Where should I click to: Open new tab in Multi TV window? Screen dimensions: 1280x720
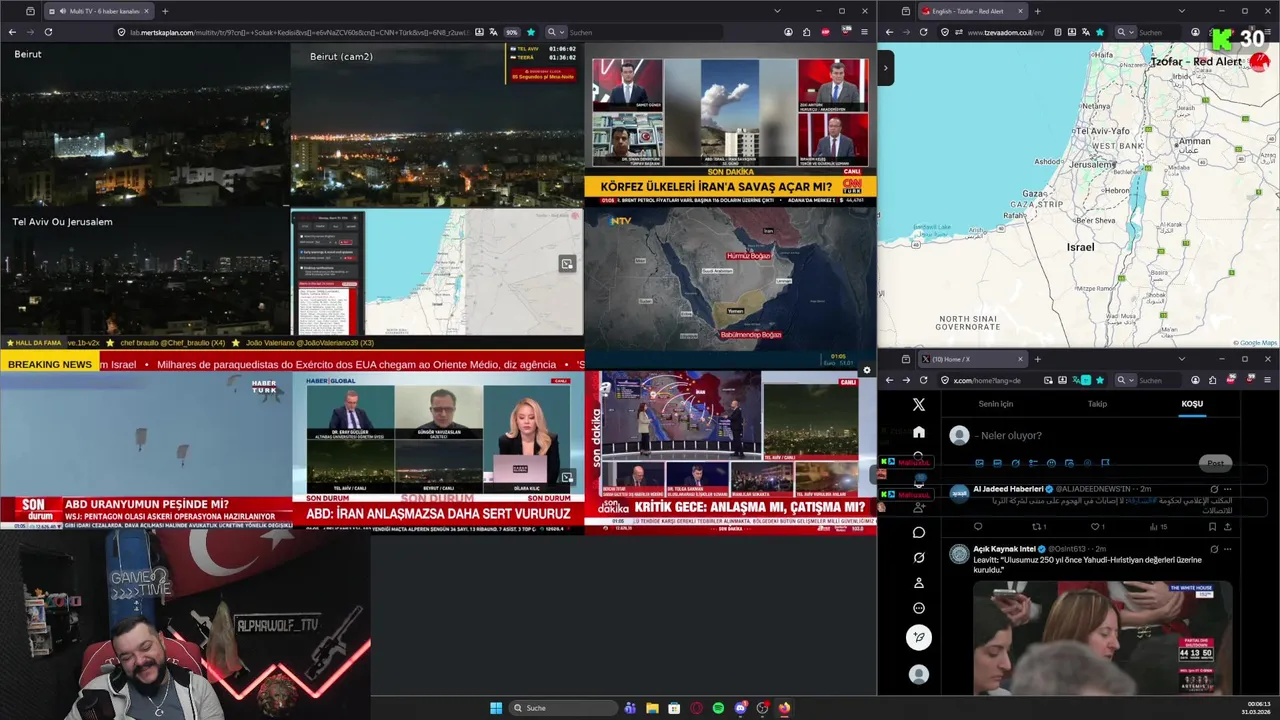165,11
